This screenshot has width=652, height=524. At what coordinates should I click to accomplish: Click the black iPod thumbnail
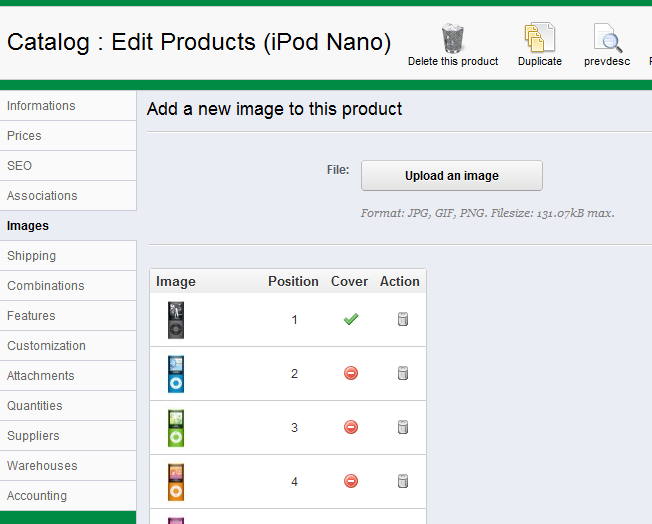(176, 320)
